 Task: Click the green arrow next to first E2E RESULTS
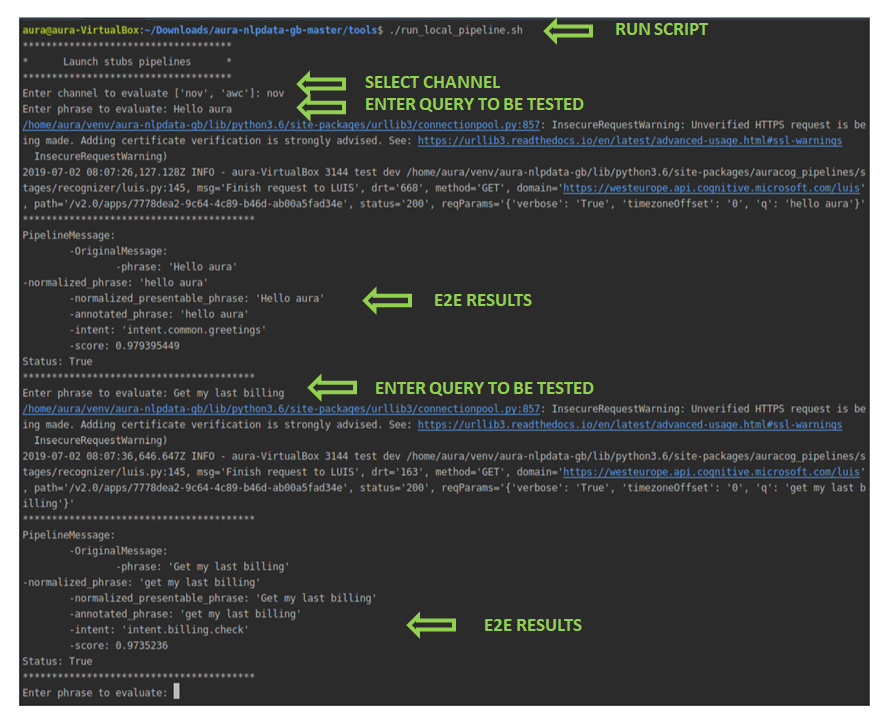387,301
